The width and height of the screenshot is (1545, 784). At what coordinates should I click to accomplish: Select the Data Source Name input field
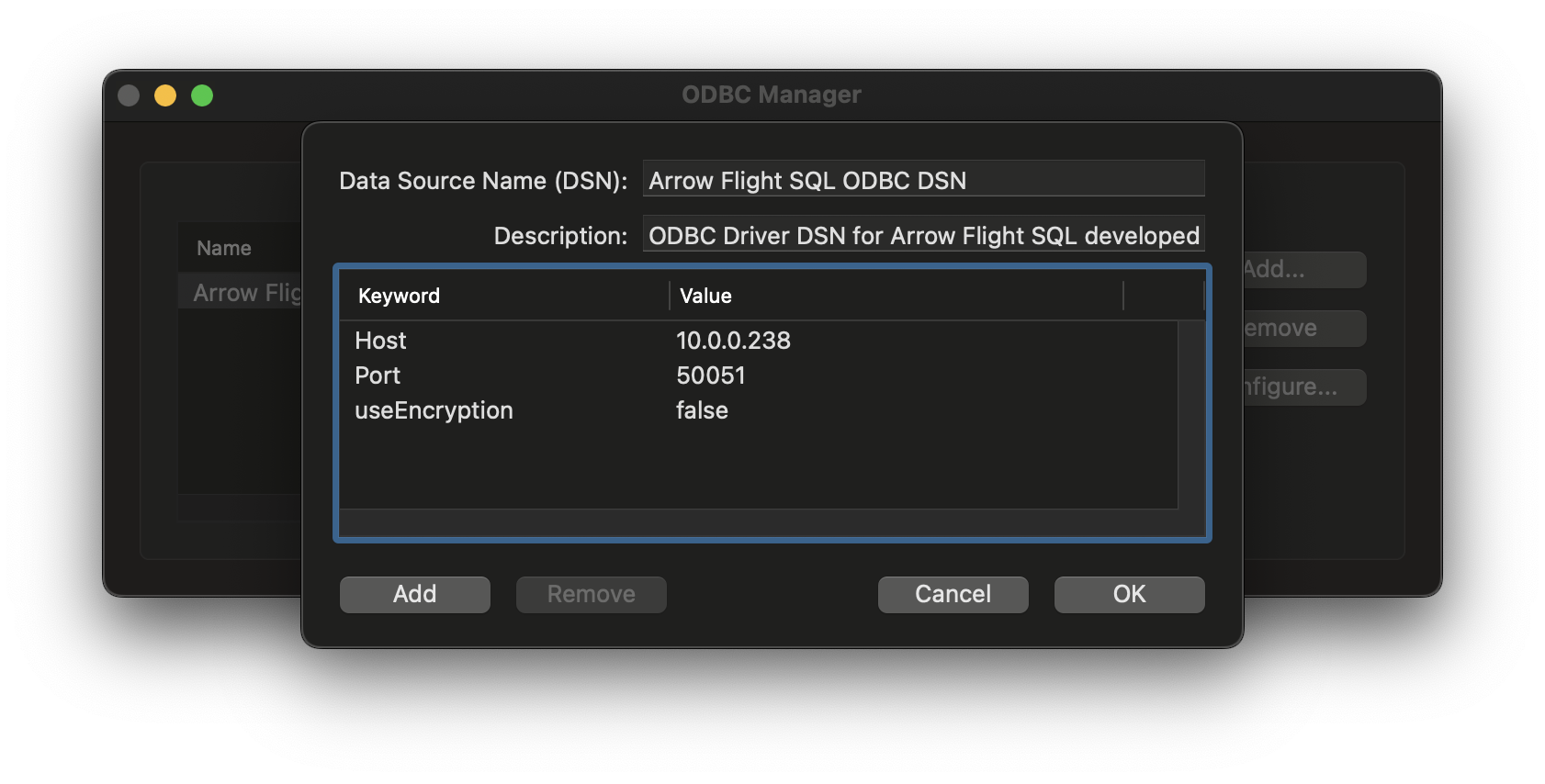[923, 179]
